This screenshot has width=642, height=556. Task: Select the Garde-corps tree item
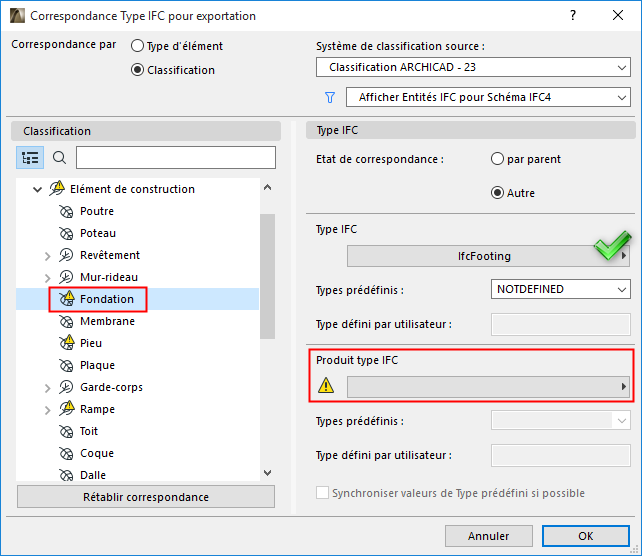[111, 387]
